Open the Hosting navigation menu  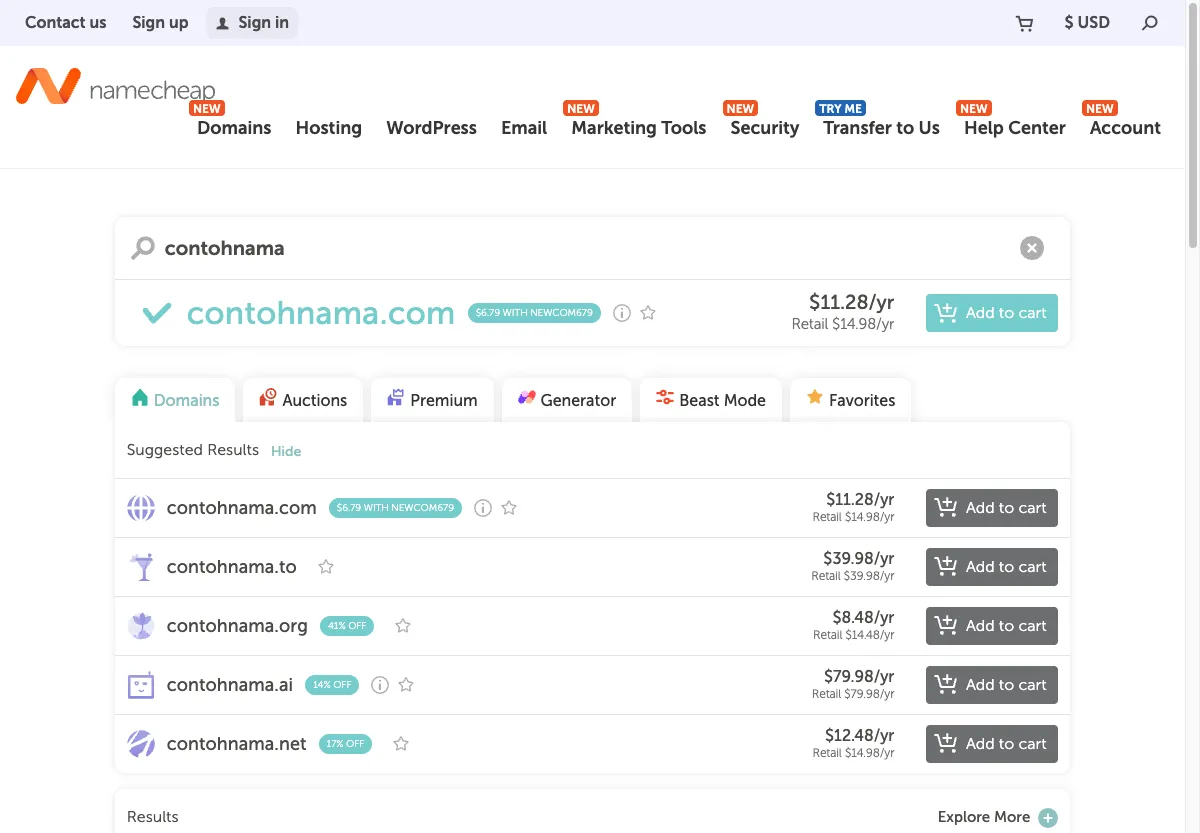(329, 128)
